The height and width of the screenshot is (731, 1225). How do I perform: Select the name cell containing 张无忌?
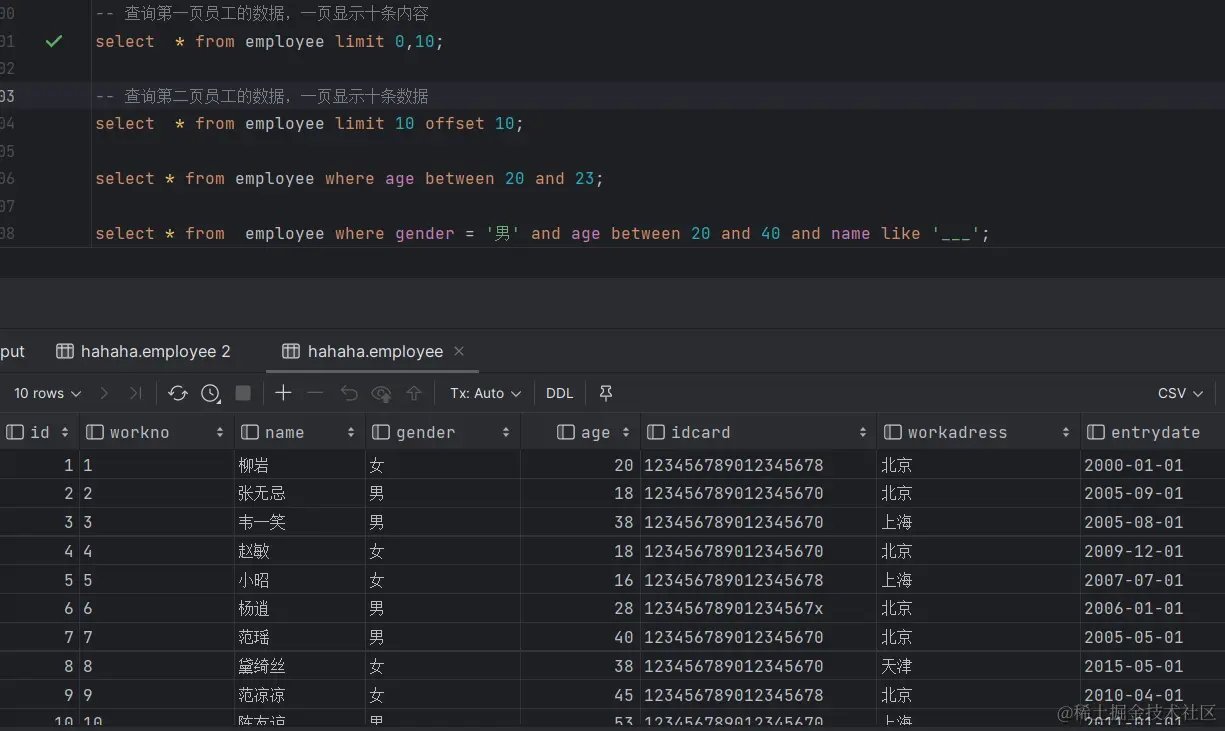pyautogui.click(x=262, y=493)
